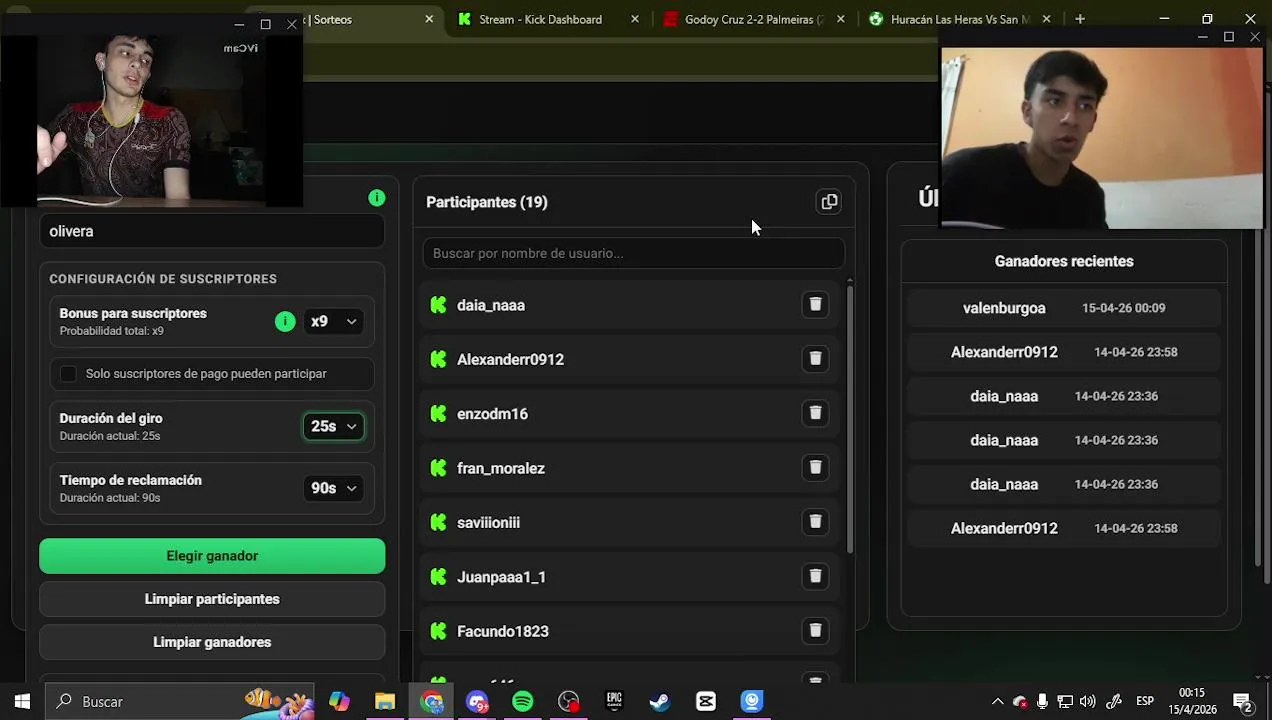Click Kick logo next to daia_naaa
This screenshot has width=1272, height=720.
click(x=438, y=305)
